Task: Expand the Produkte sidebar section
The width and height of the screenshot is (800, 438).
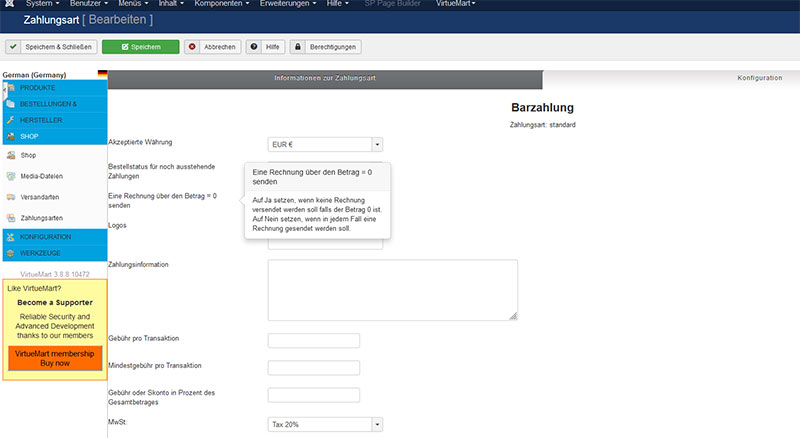Action: [x=40, y=89]
